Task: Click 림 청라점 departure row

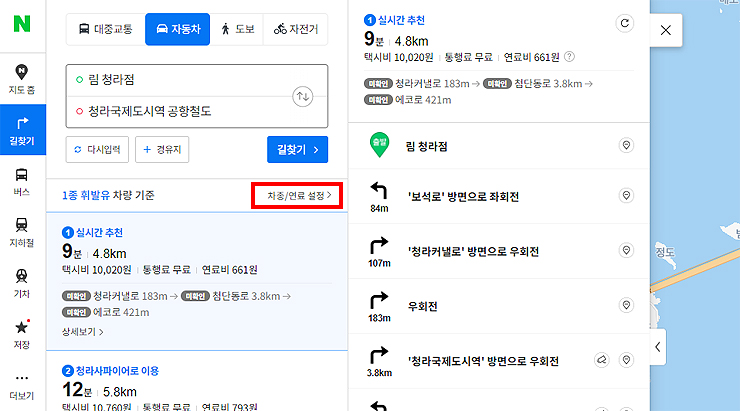Action: pos(499,146)
